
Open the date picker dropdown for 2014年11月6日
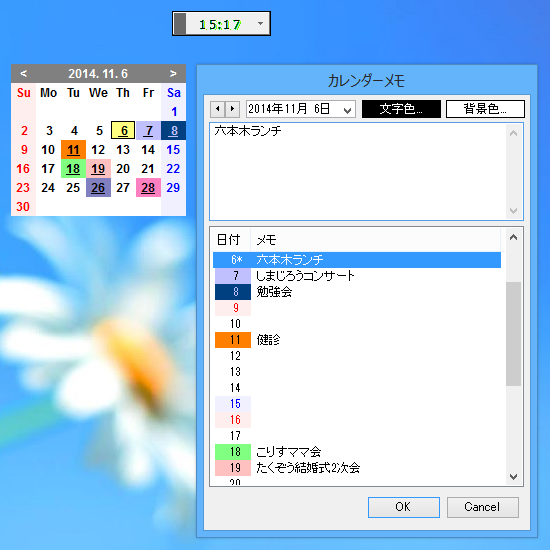tap(347, 110)
